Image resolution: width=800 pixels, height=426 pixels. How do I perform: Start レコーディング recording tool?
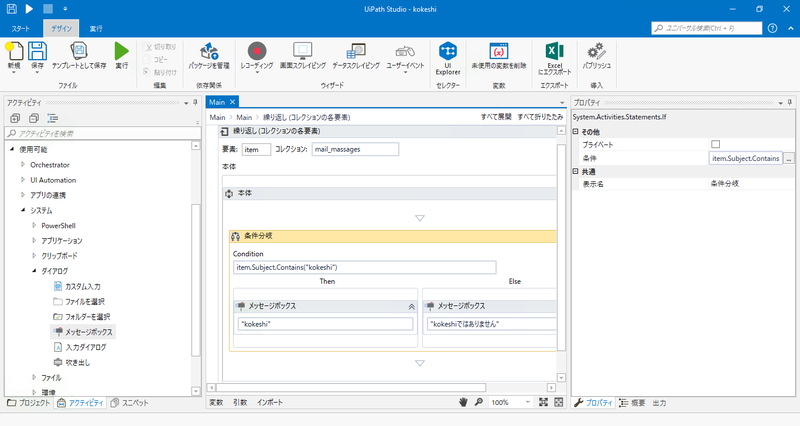257,57
